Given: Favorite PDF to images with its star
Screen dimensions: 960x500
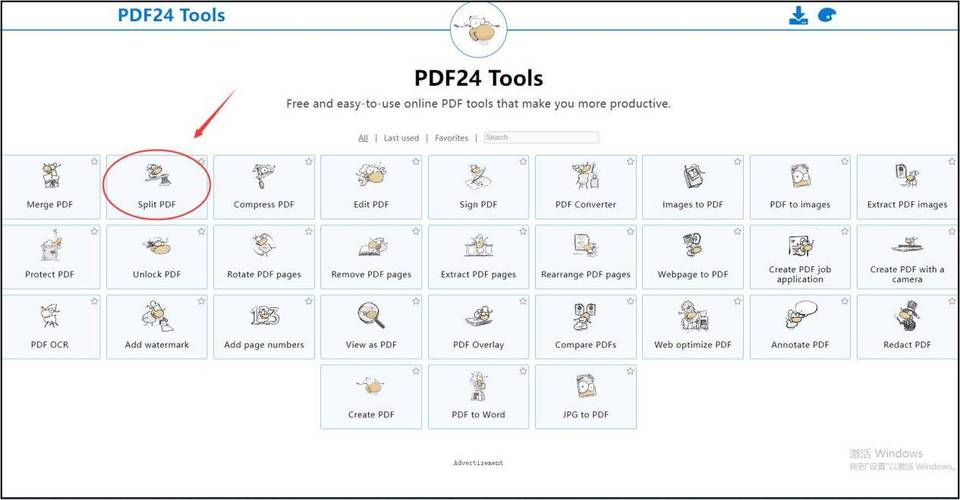Looking at the screenshot, I should click(x=845, y=162).
